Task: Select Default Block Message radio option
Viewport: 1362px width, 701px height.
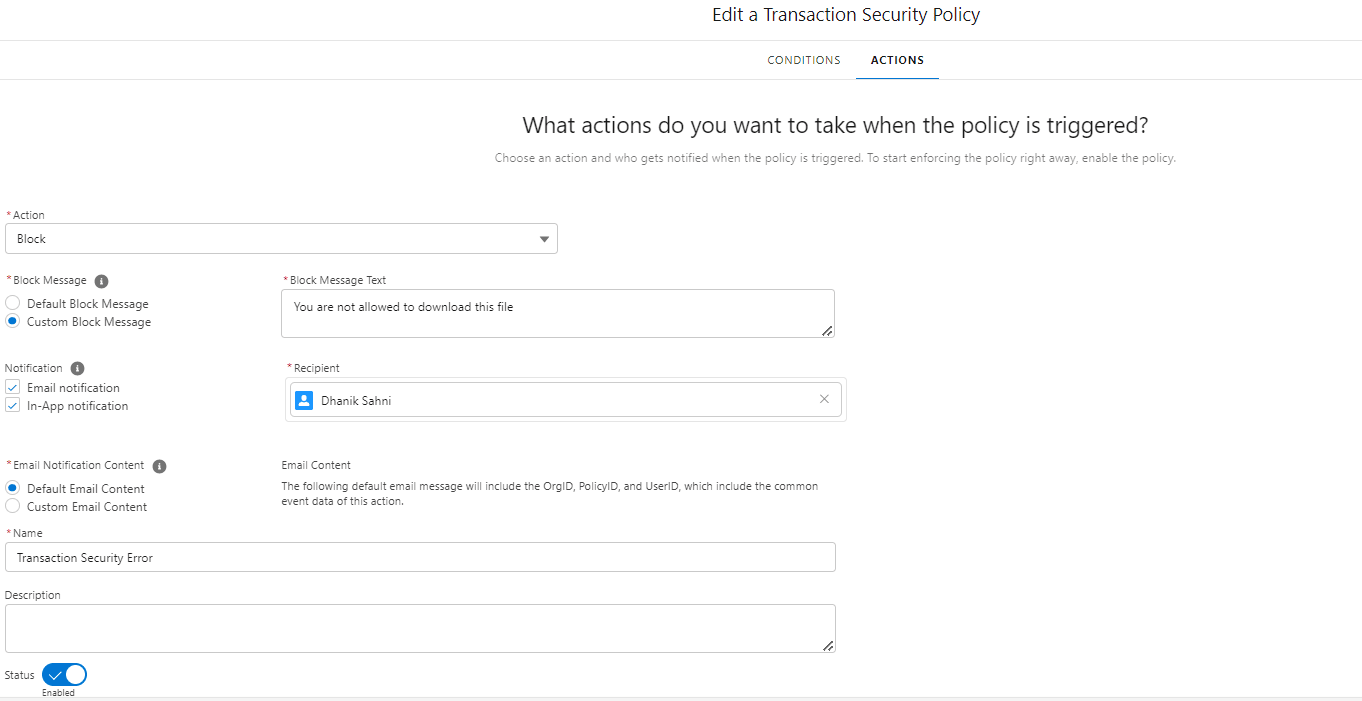Action: point(13,303)
